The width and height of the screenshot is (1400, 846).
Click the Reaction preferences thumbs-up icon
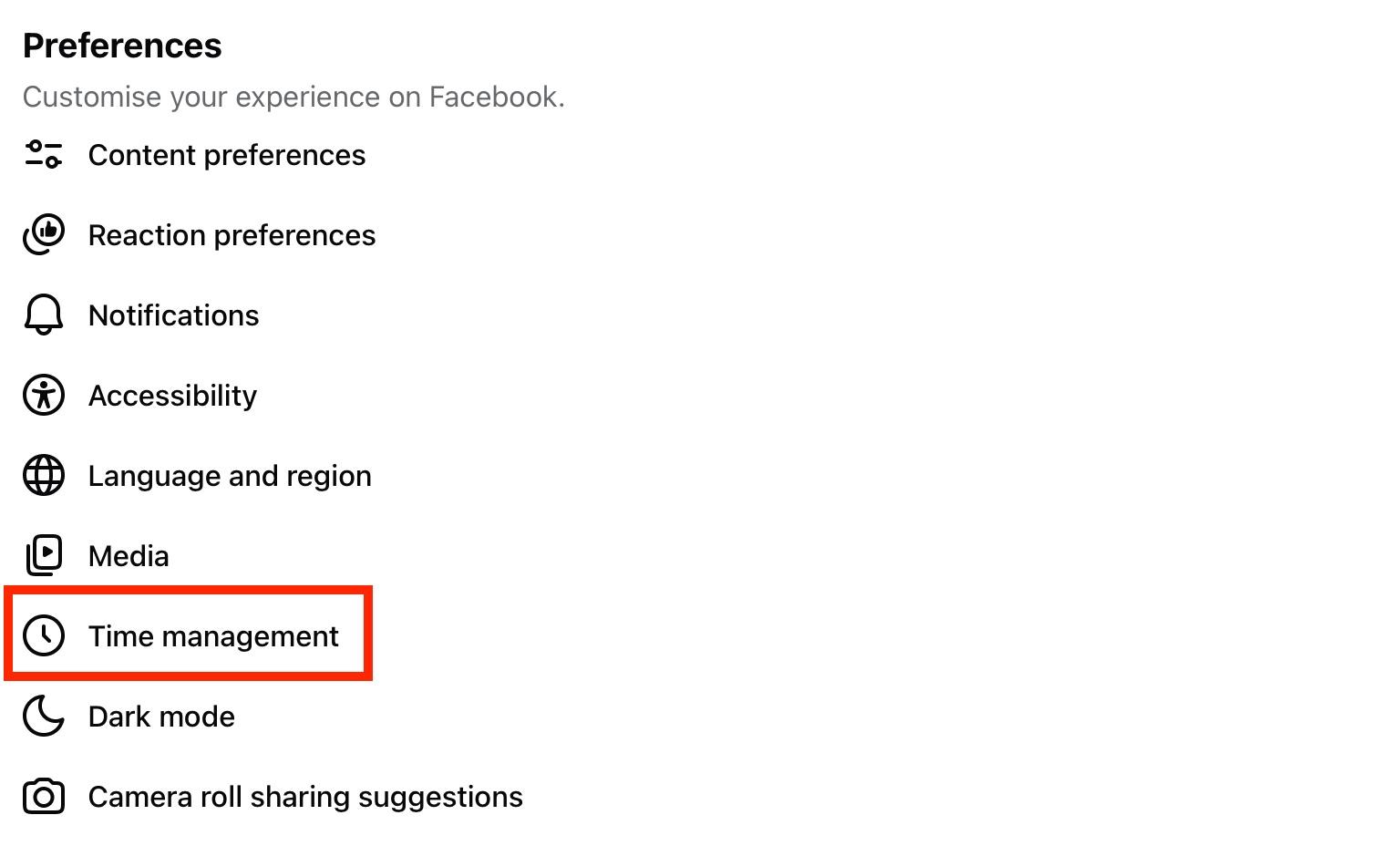click(x=43, y=235)
